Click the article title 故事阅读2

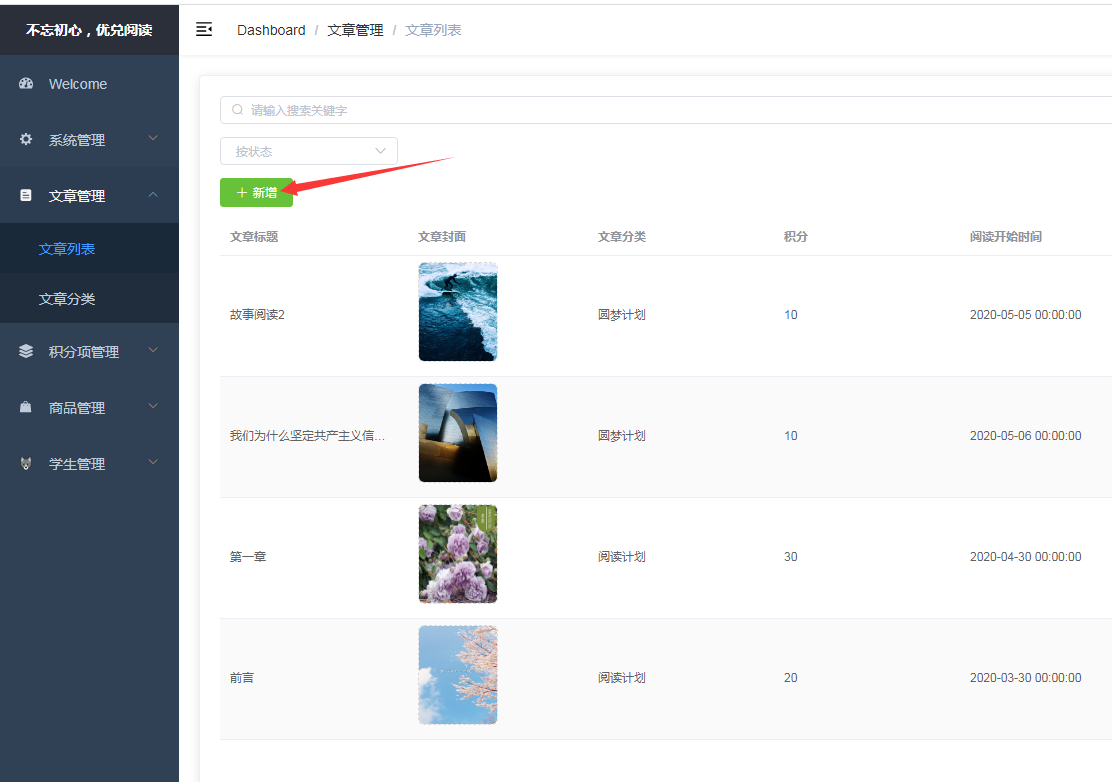point(257,315)
